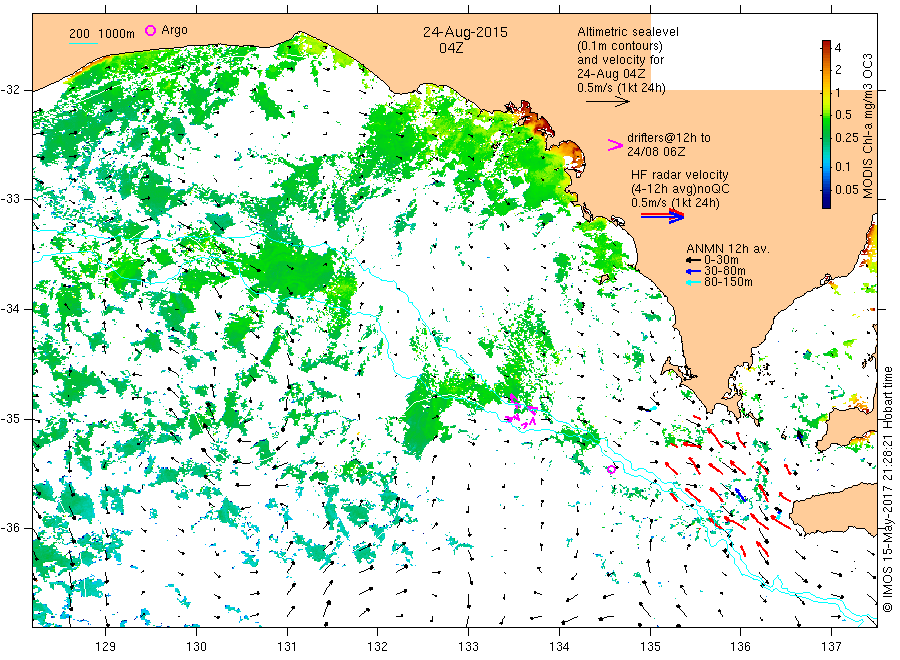
Task: Click the longitude label 133
Action: pos(468,647)
